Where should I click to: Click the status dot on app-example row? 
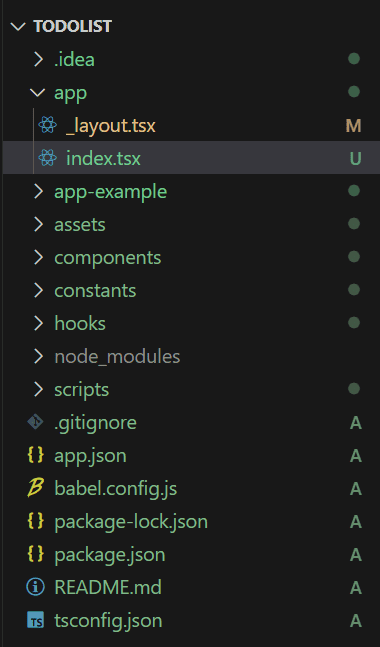[354, 191]
